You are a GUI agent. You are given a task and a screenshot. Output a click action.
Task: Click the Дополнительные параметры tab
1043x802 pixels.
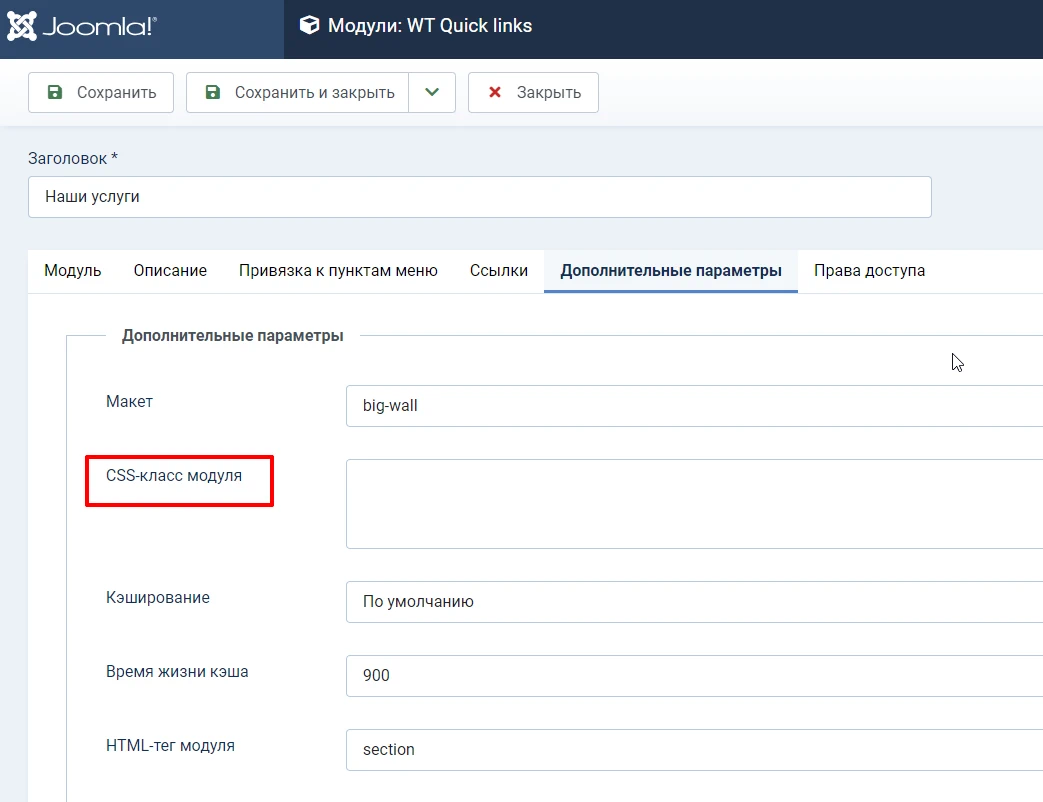[670, 270]
